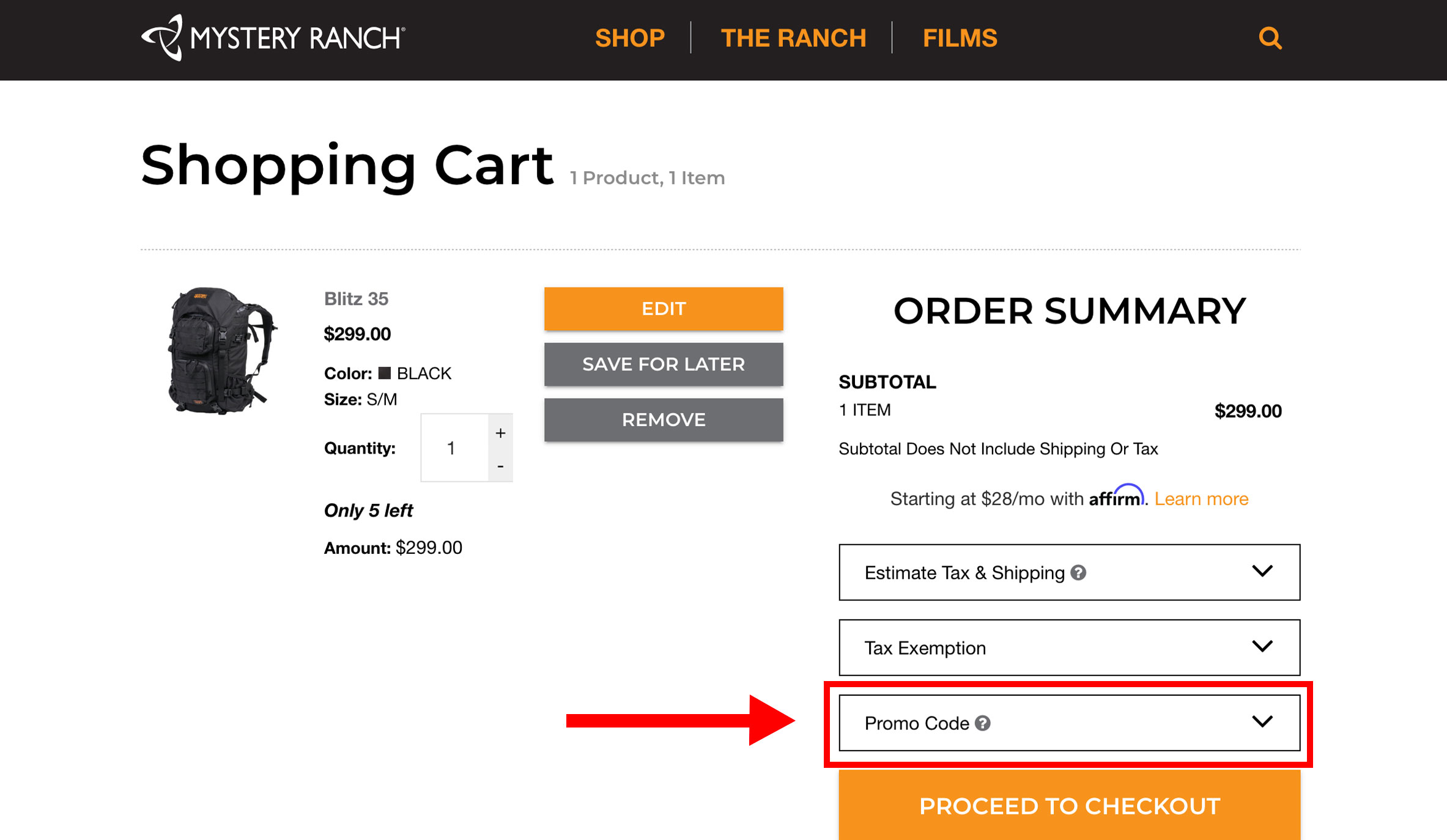Increase quantity with the plus stepper
Viewport: 1447px width, 840px height.
[500, 433]
